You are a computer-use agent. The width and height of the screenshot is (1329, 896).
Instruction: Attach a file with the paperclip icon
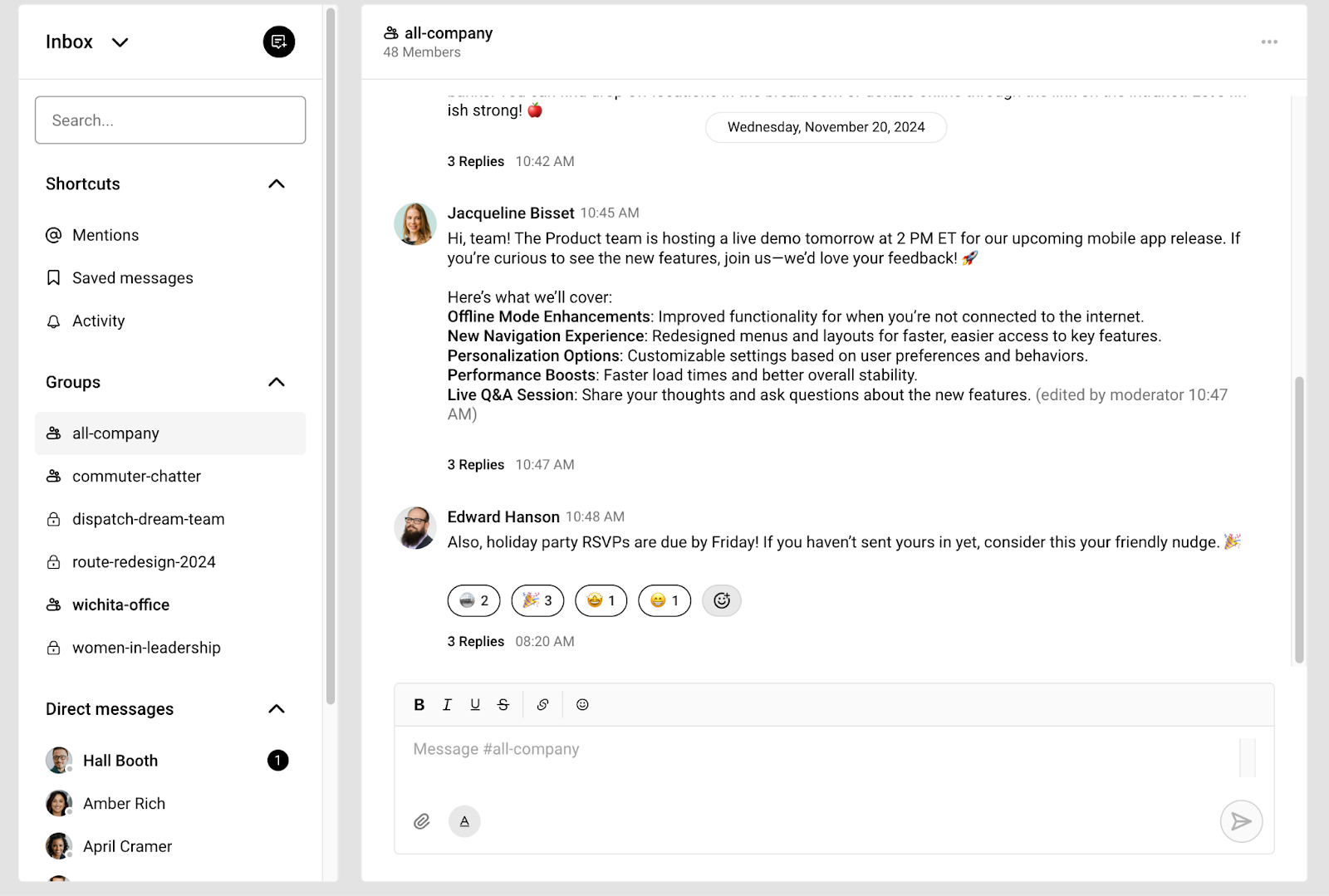421,821
